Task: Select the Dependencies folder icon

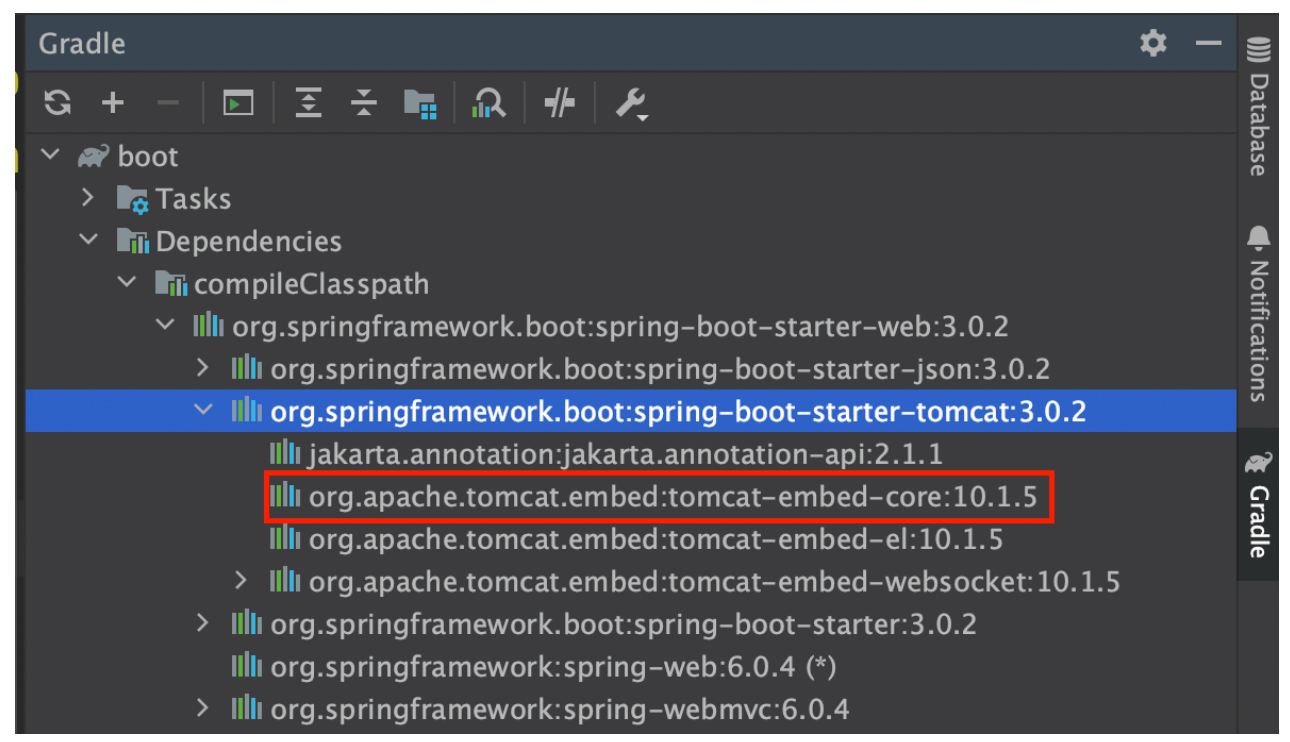Action: [x=133, y=241]
